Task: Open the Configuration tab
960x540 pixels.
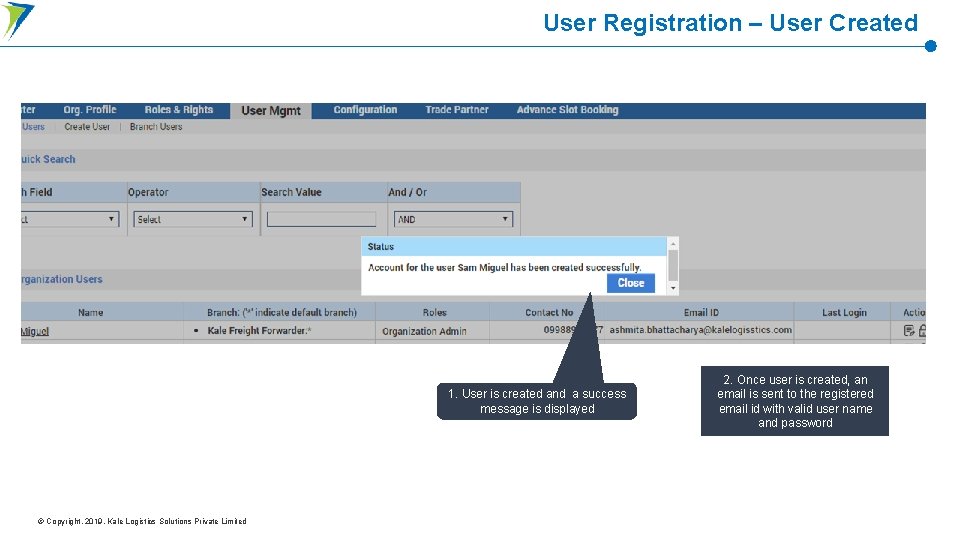Action: (x=365, y=110)
